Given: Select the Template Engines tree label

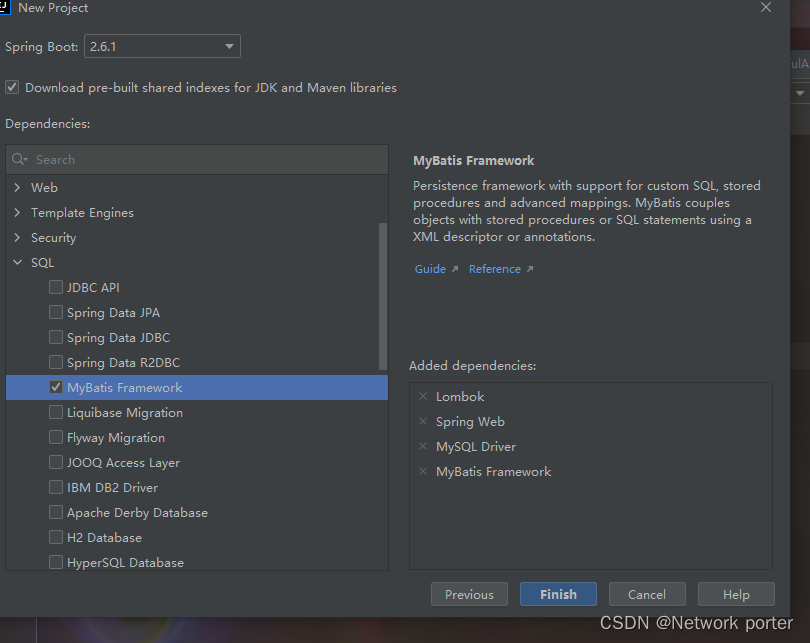Looking at the screenshot, I should click(82, 213).
